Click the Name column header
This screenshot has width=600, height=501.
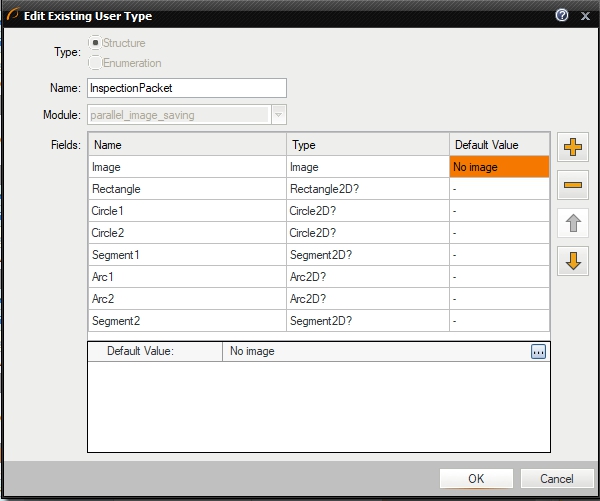pyautogui.click(x=187, y=145)
